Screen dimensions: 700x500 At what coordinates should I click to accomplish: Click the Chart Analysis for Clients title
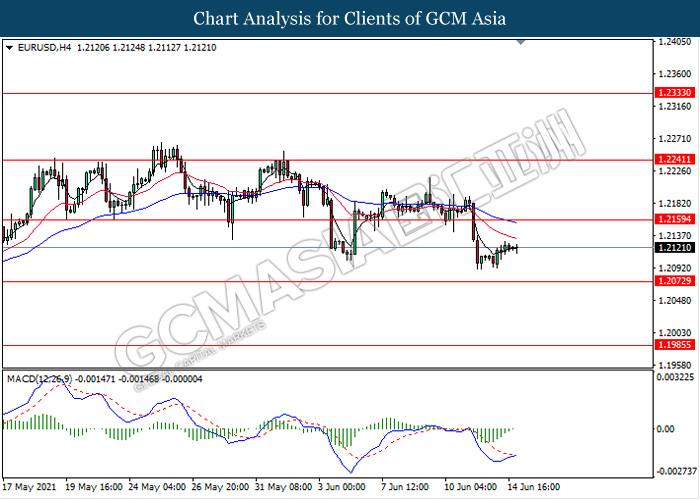[x=350, y=18]
